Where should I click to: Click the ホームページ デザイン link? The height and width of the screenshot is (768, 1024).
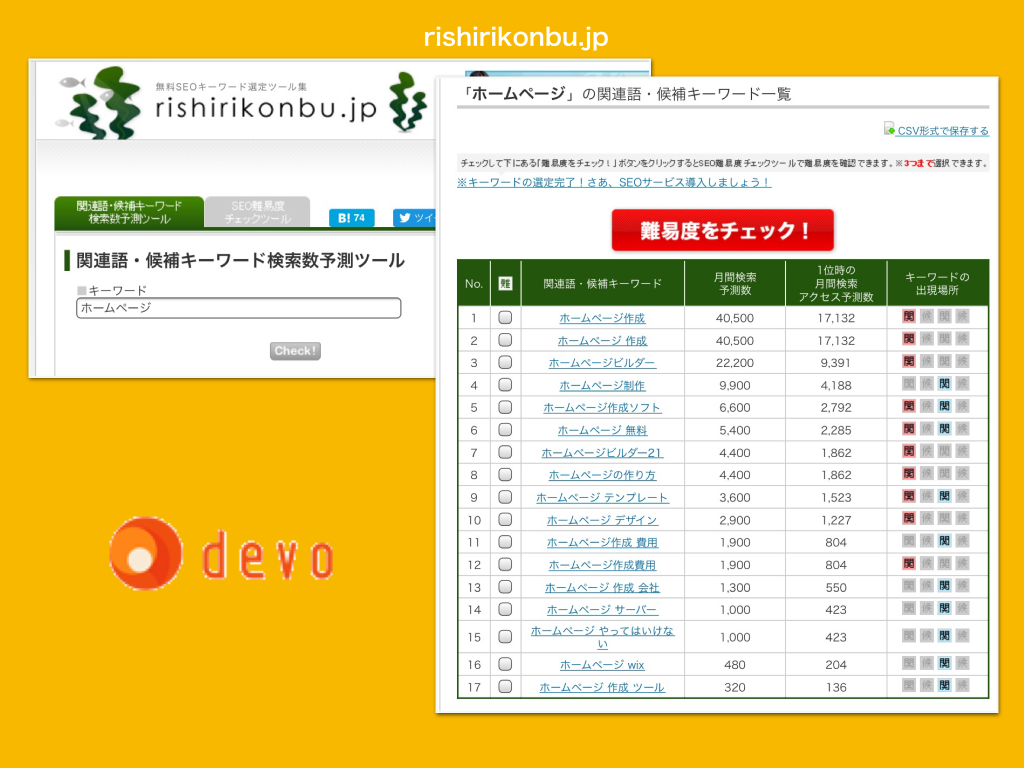(602, 520)
